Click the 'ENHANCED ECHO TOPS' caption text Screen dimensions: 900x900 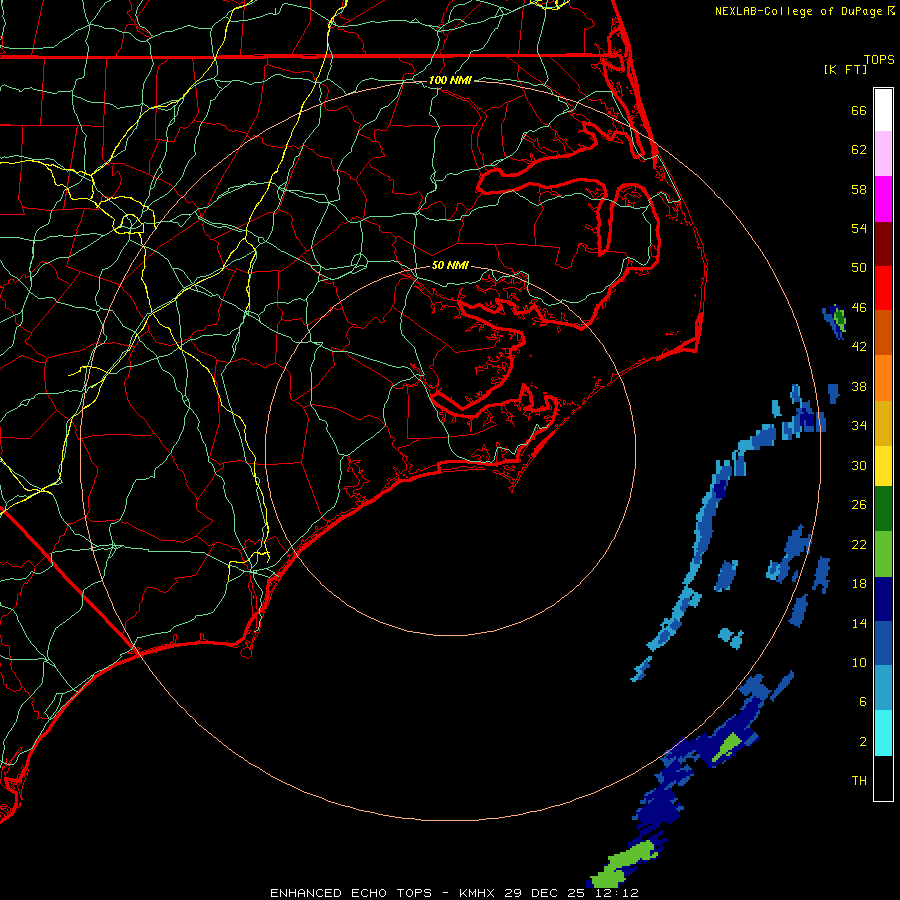(351, 893)
